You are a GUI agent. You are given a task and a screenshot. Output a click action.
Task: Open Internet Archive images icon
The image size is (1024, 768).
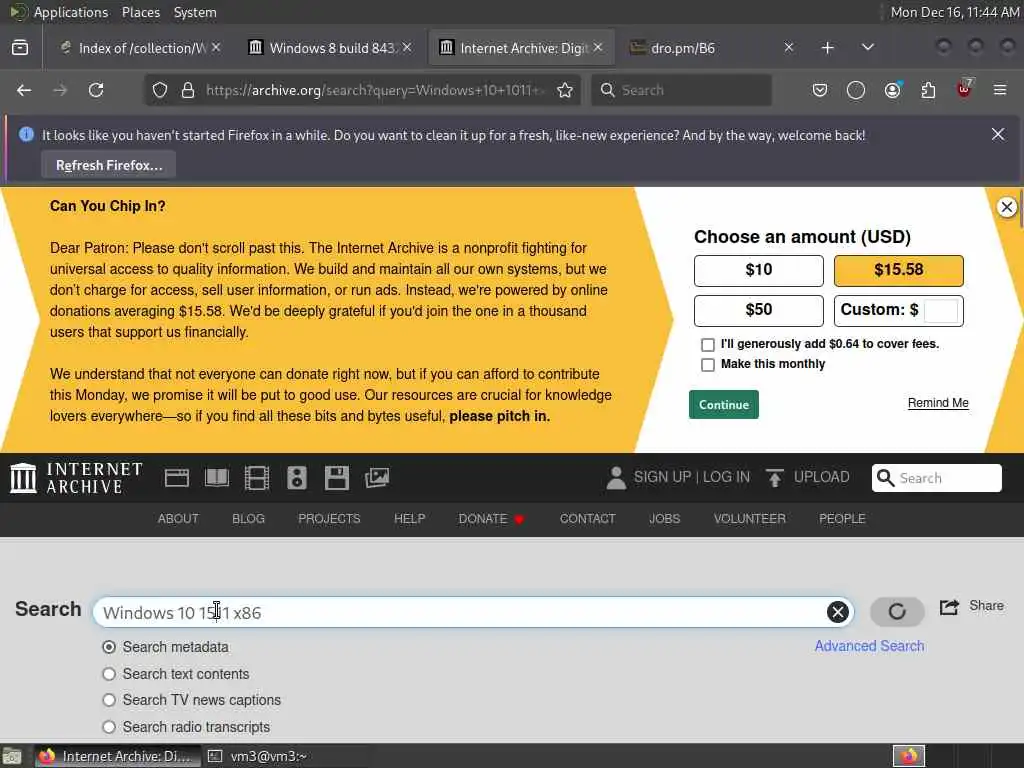pyautogui.click(x=377, y=478)
